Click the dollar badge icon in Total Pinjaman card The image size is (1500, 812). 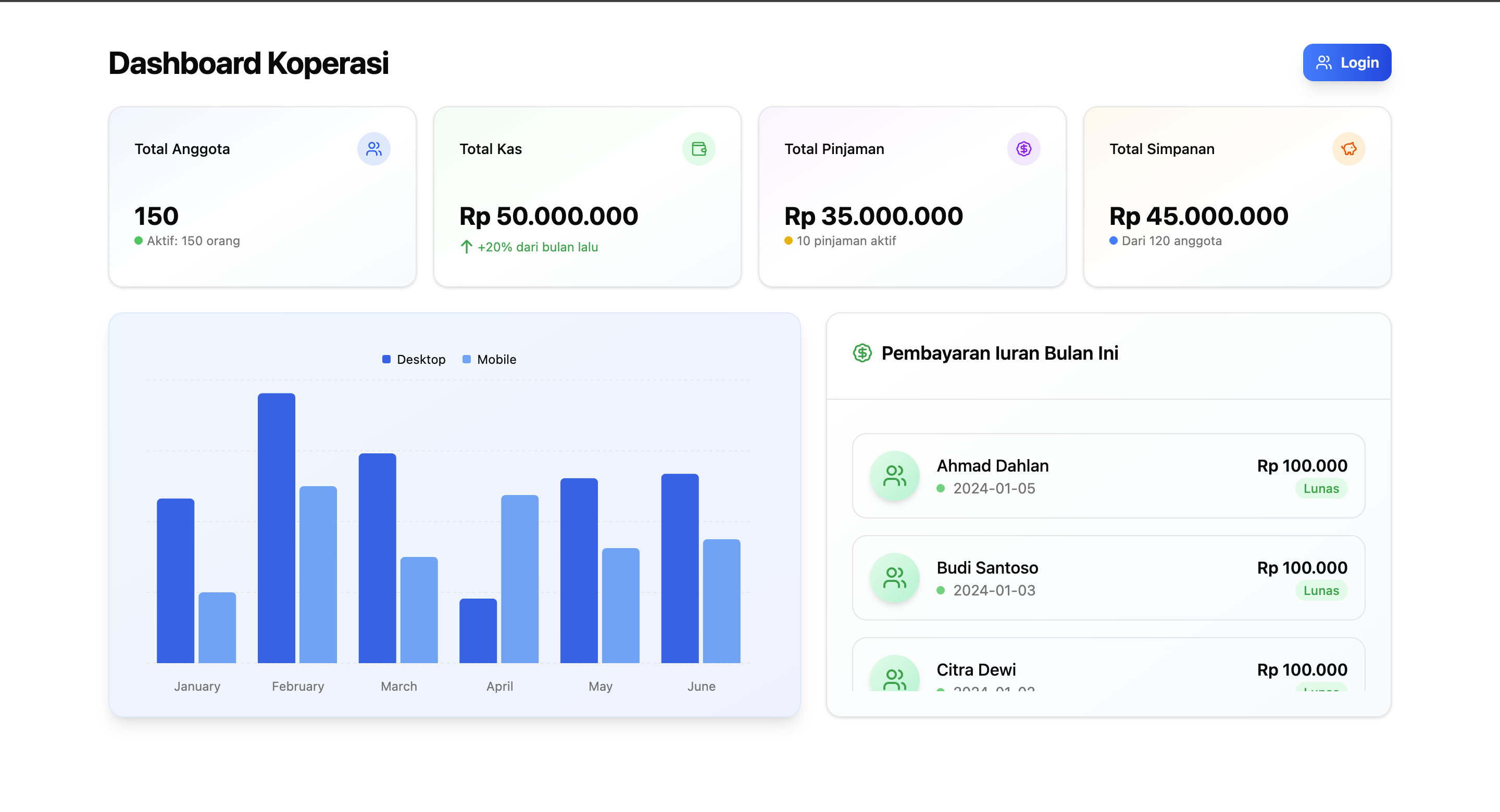click(1023, 149)
